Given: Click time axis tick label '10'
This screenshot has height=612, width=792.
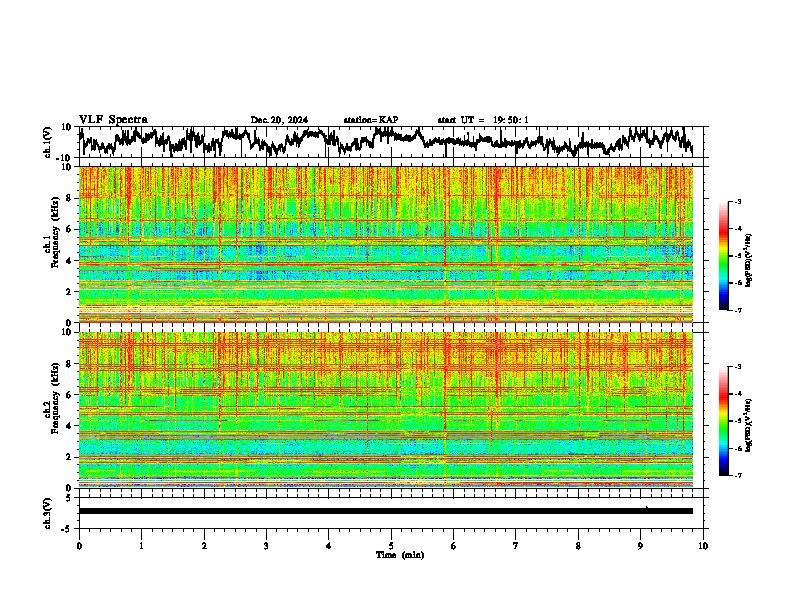Looking at the screenshot, I should coord(703,546).
